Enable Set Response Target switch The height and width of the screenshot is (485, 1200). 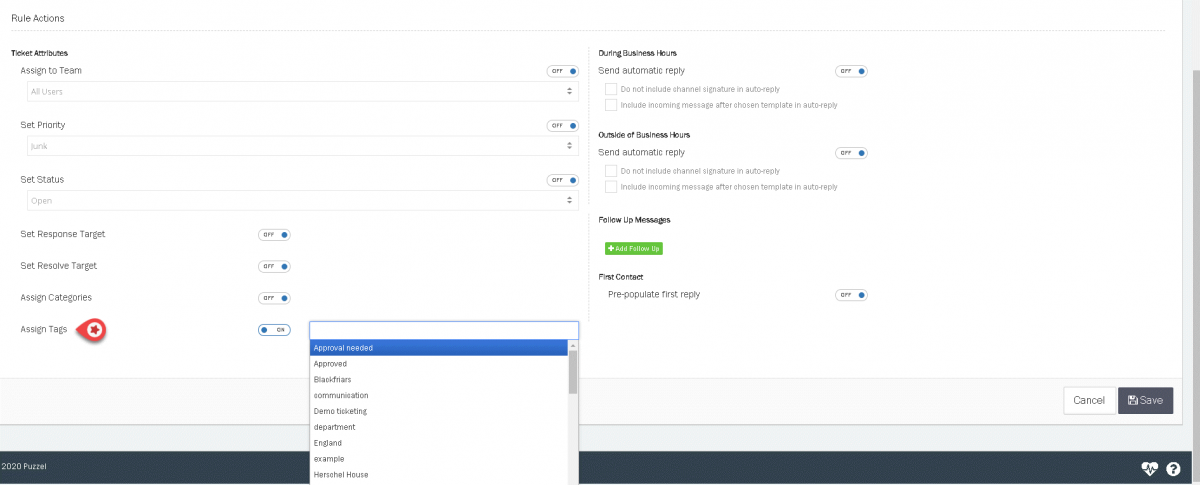point(274,235)
